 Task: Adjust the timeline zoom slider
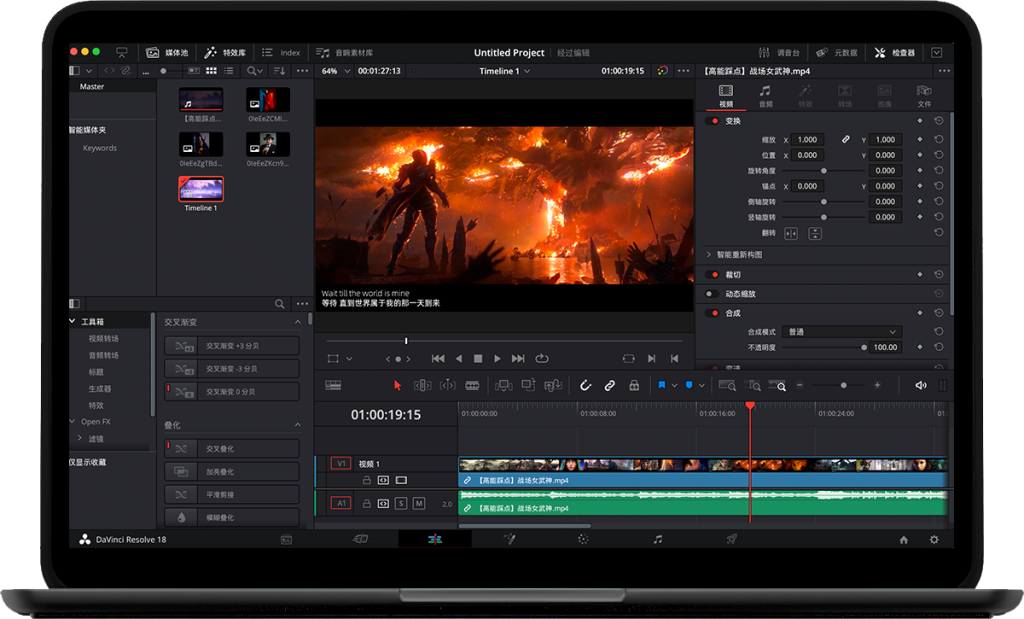tap(843, 385)
